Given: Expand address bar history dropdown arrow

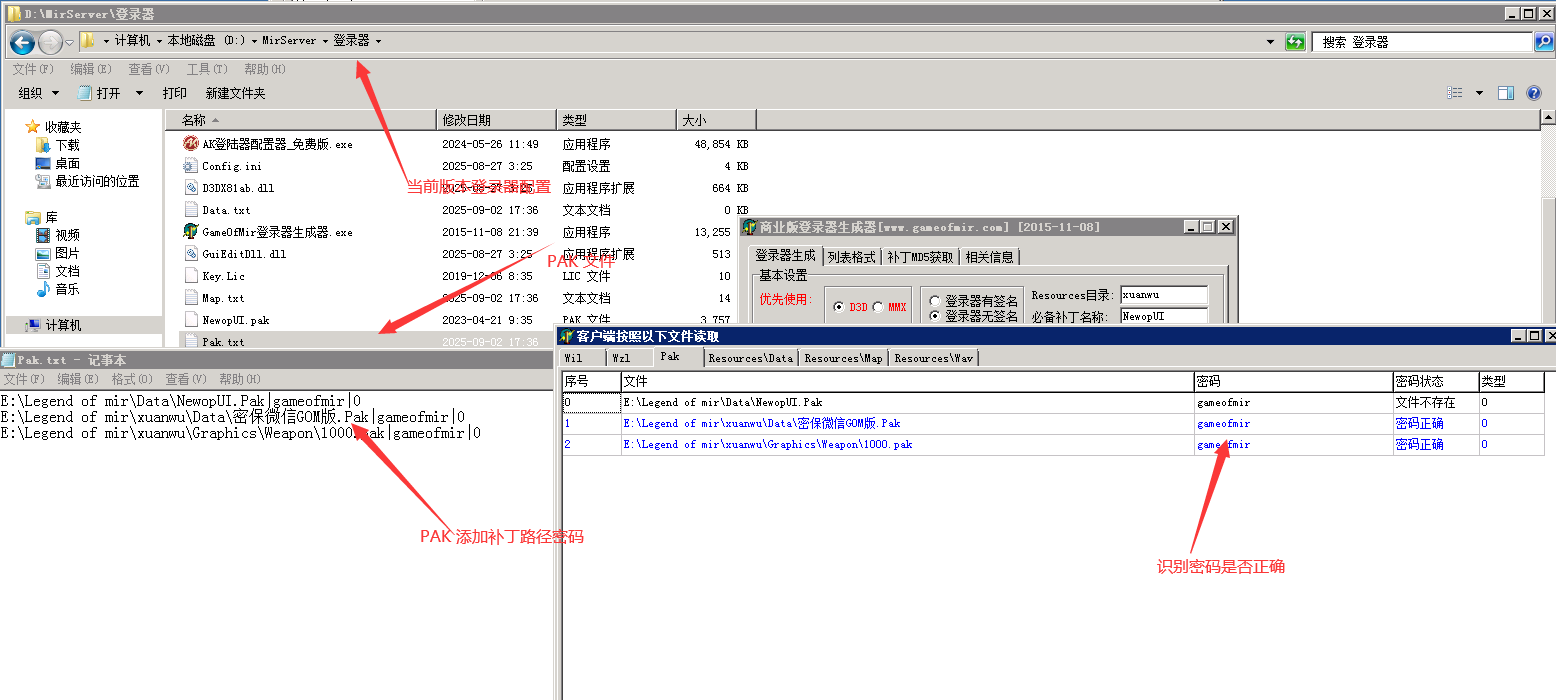Looking at the screenshot, I should click(1270, 42).
